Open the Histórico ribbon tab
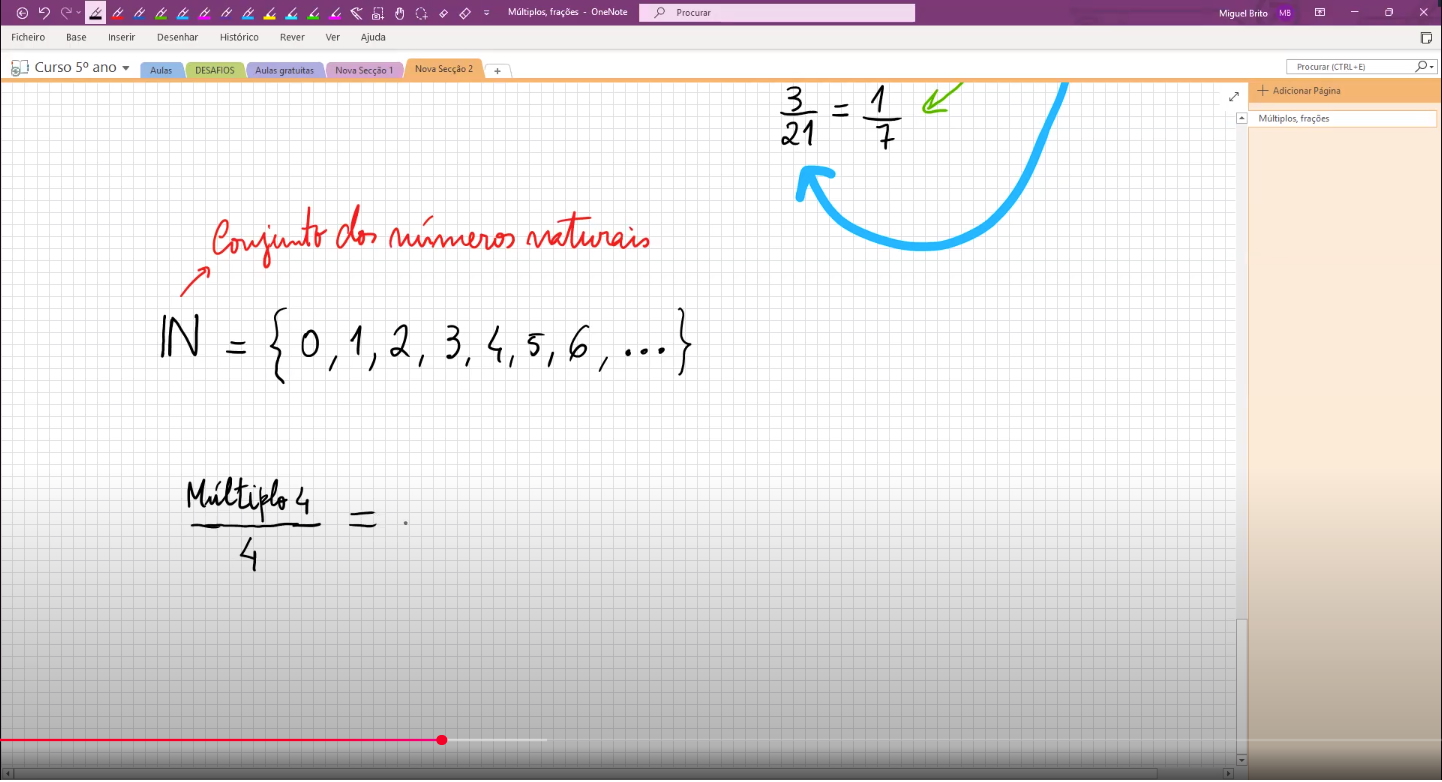 point(239,37)
